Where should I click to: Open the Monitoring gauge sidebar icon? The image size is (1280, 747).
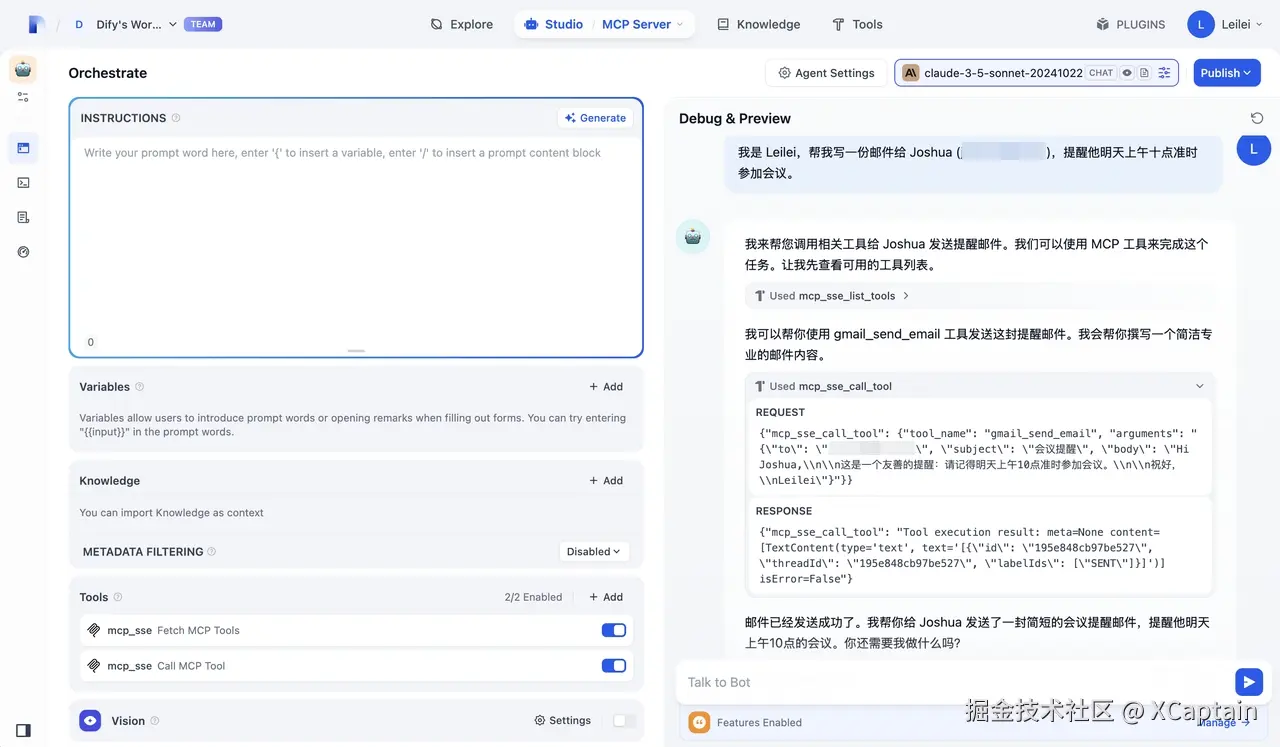[23, 252]
